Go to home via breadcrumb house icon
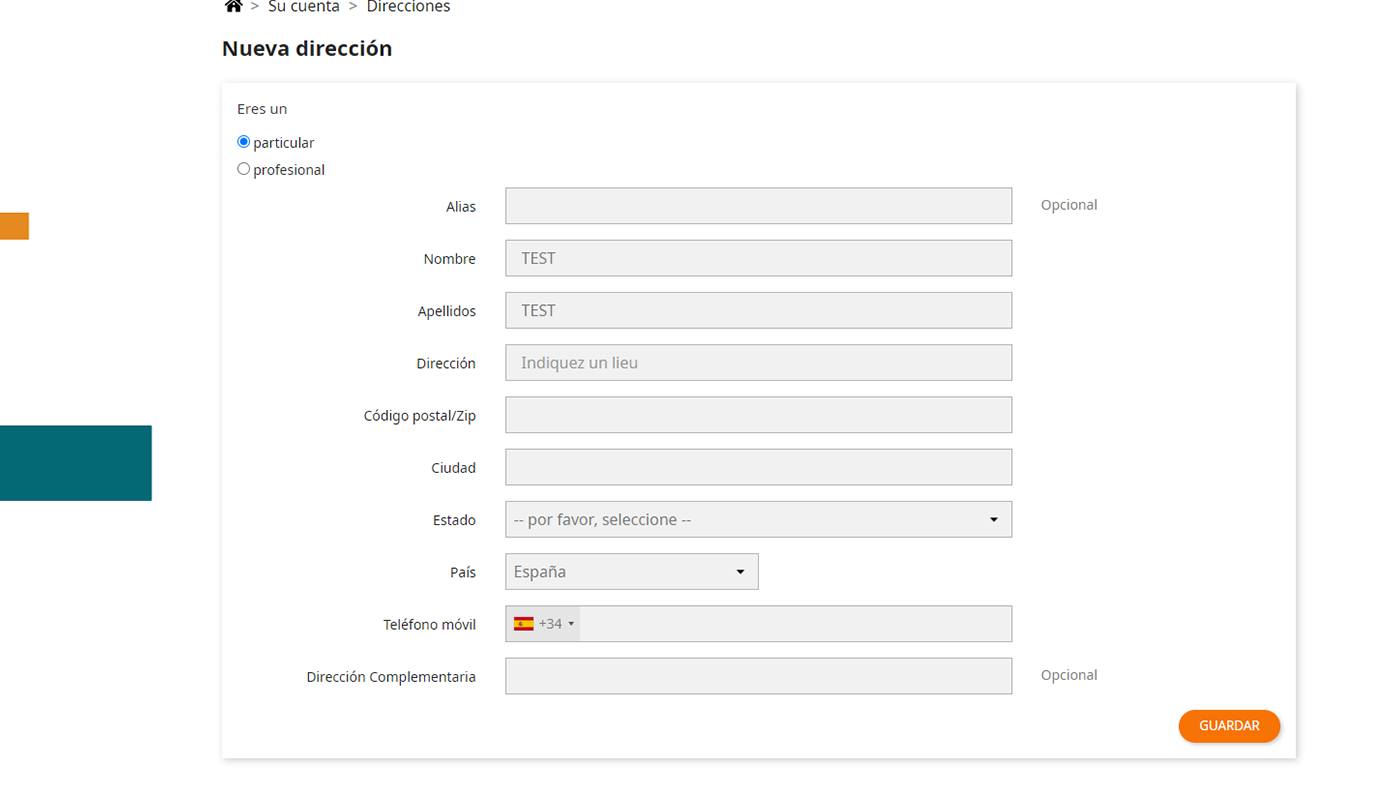The image size is (1393, 788). (233, 6)
